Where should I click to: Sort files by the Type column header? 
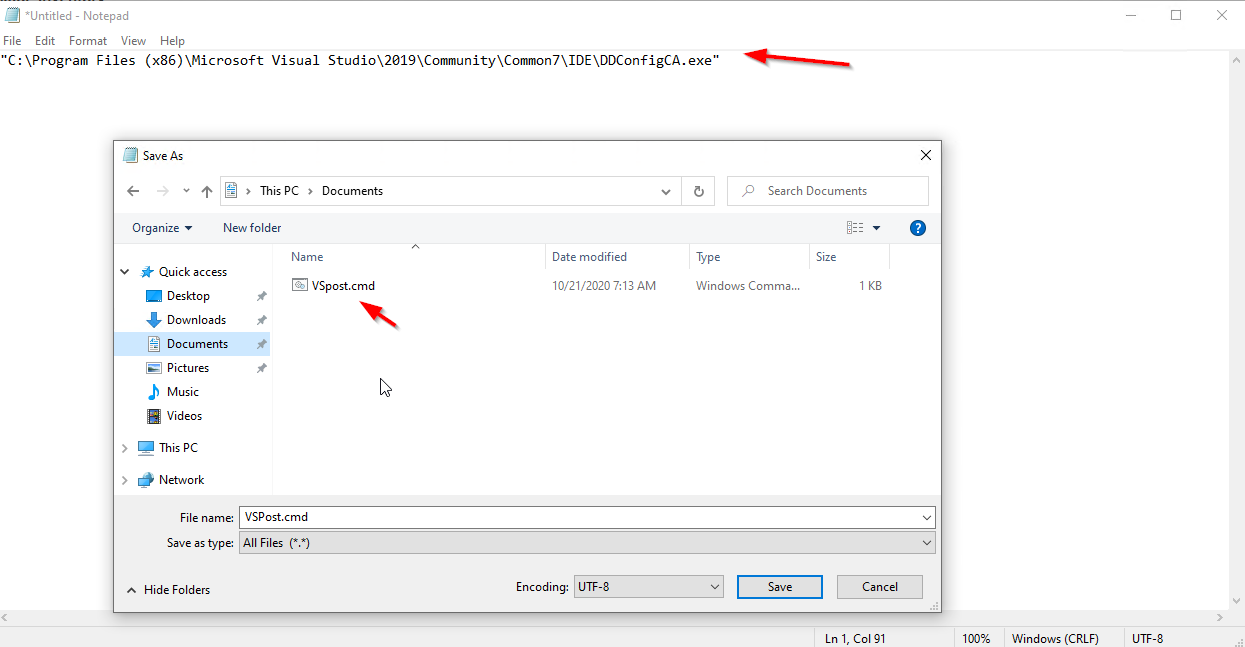(750, 257)
